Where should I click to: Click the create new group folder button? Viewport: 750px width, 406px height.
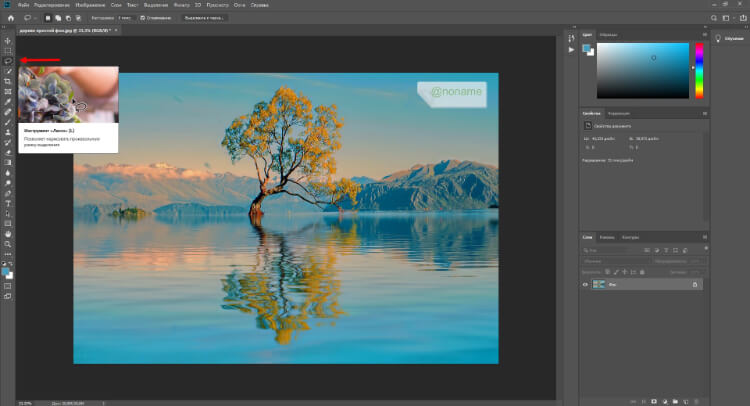click(x=675, y=402)
